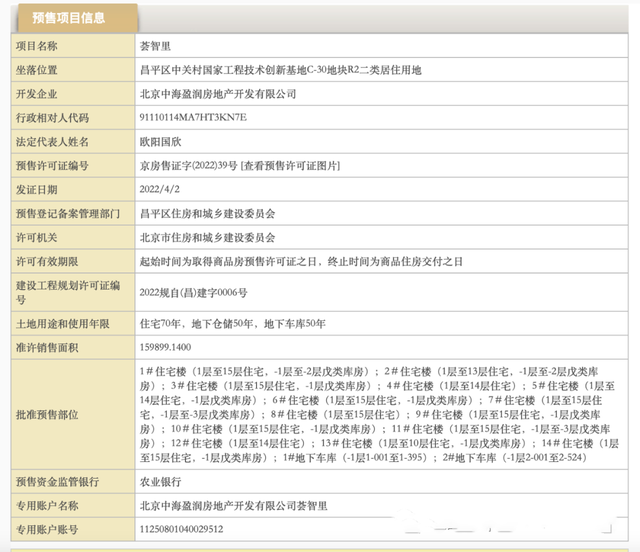Select the value 2022规自(昌)建字0006号
The image size is (640, 552).
pos(193,293)
